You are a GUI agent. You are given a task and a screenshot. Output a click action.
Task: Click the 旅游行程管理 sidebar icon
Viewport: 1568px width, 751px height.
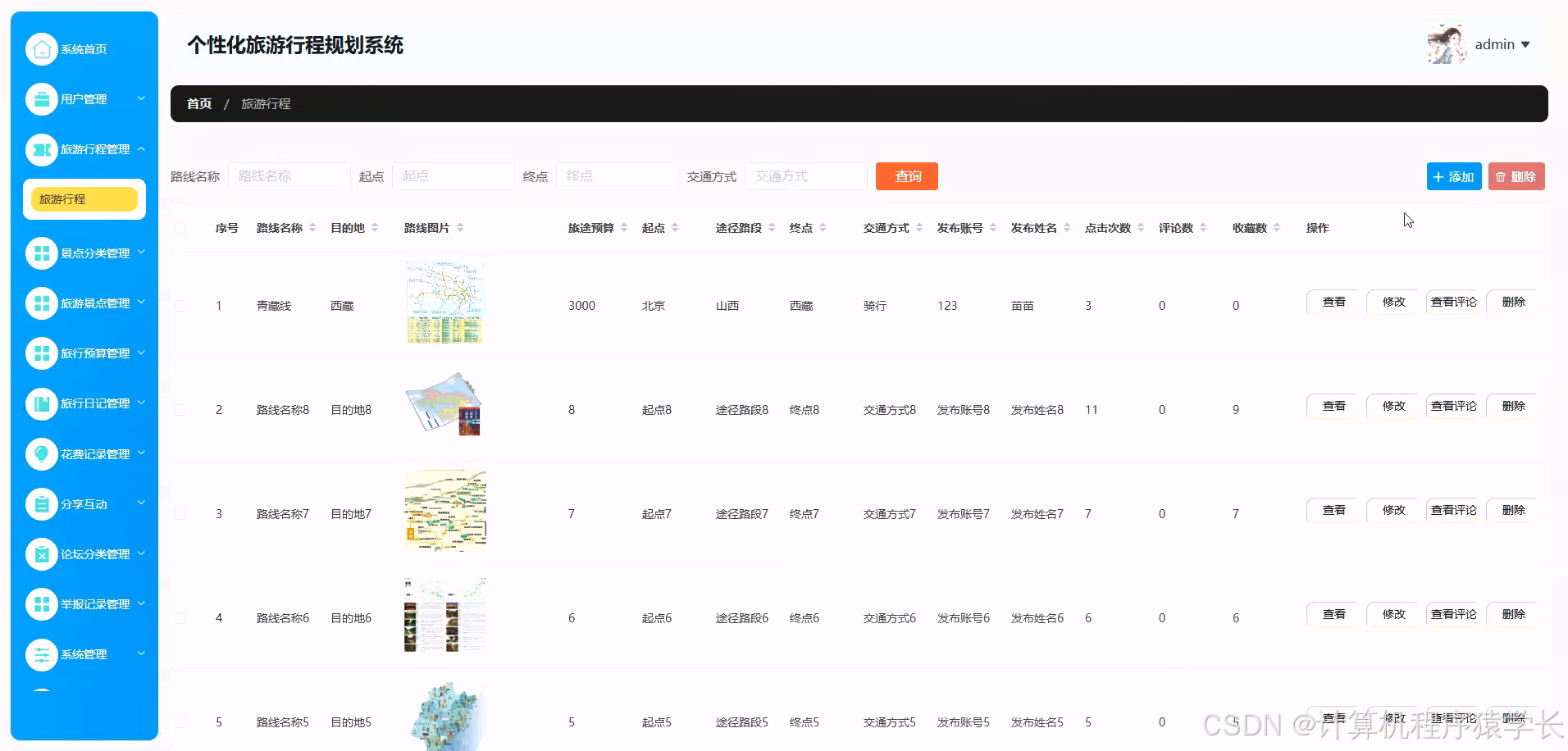click(x=42, y=148)
